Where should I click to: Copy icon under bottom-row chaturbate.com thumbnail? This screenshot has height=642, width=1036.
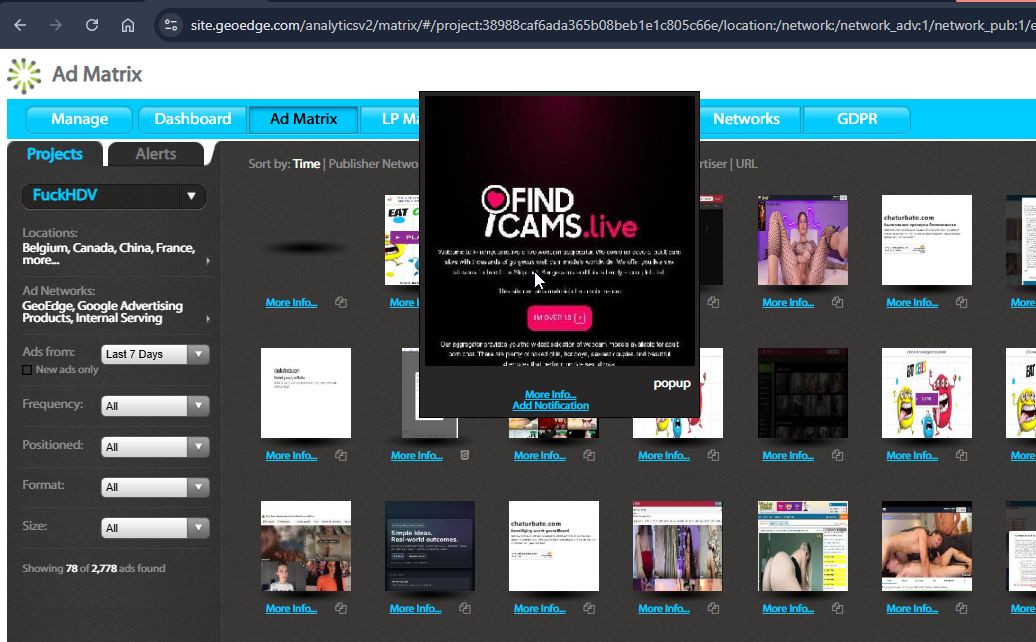click(589, 608)
